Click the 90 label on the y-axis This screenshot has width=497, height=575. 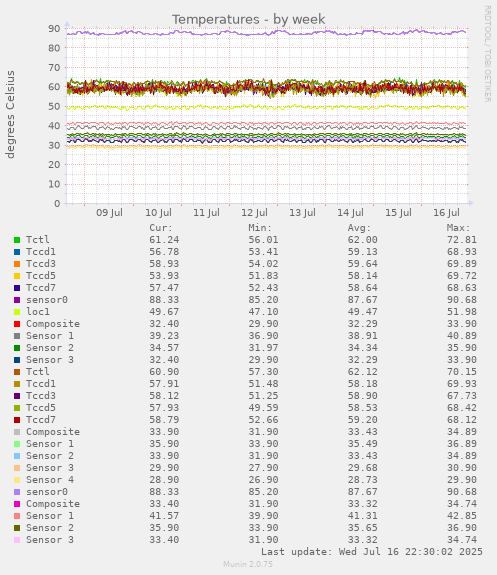(x=54, y=29)
